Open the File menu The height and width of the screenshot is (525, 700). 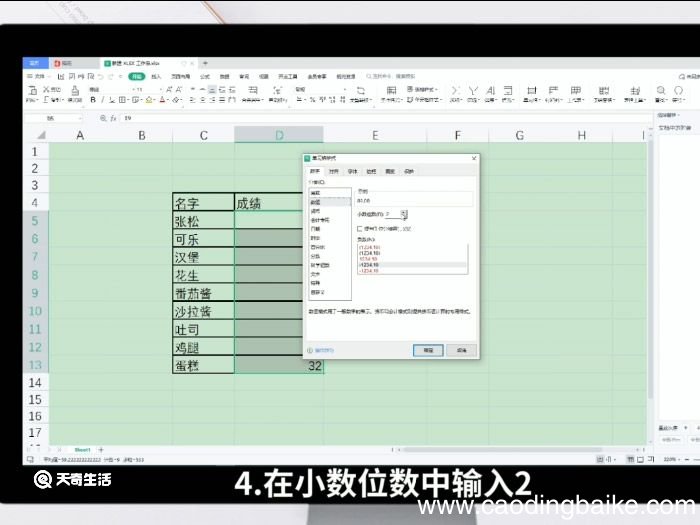36,76
